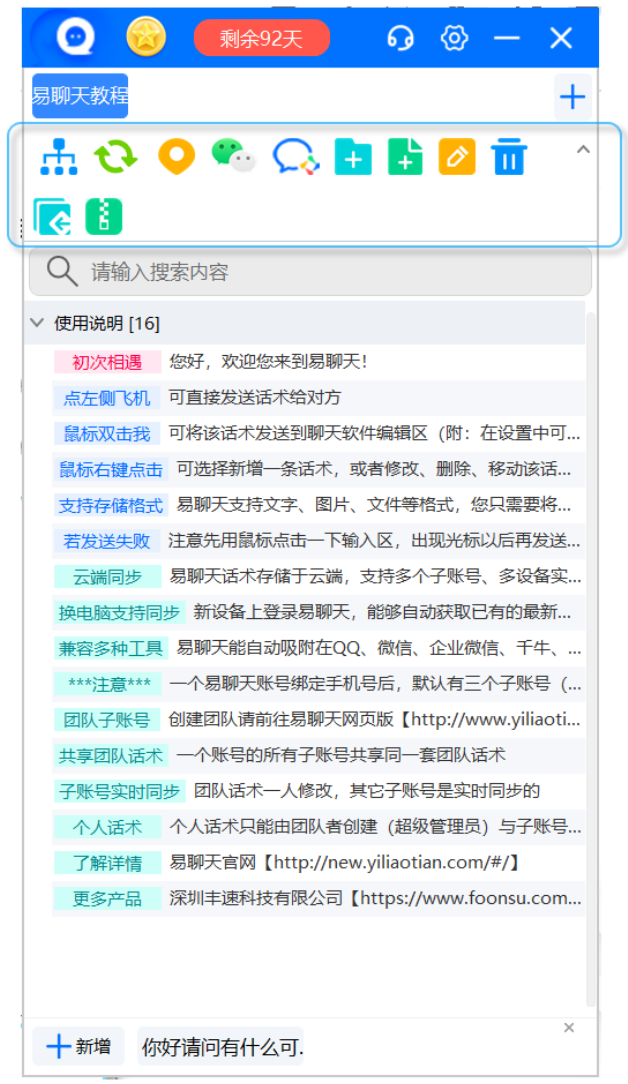Select the 了解详情 script row
628x1084 pixels.
(318, 863)
